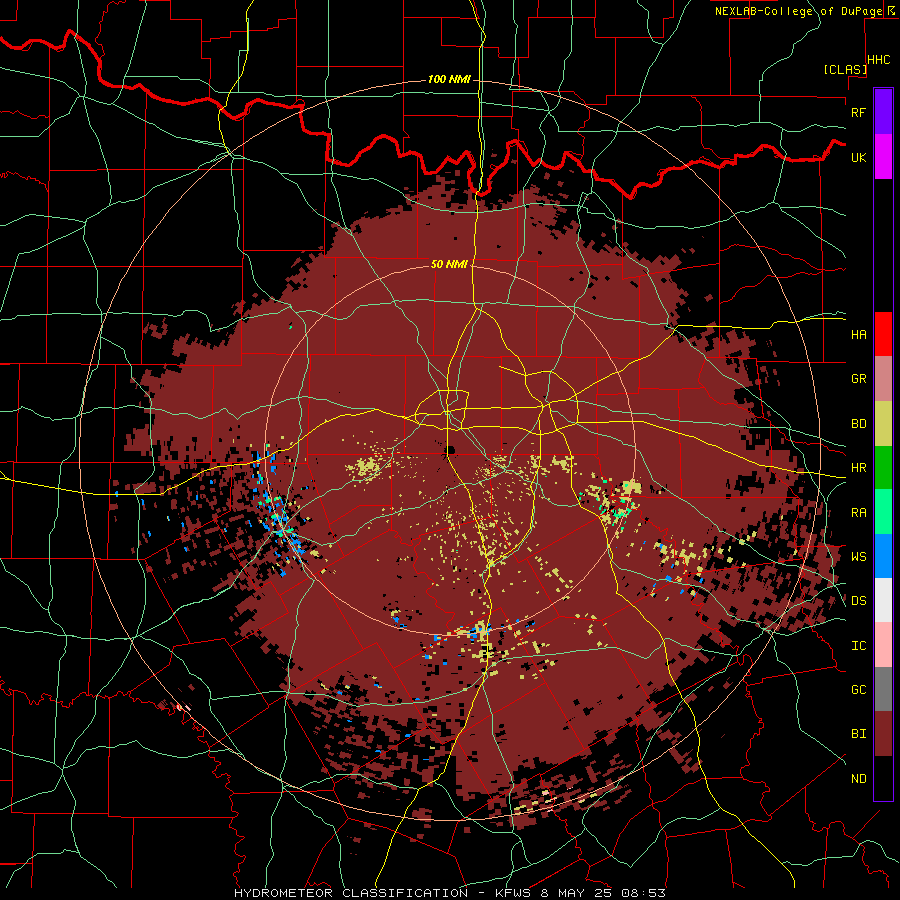Click the blue WS legend swatch
Viewport: 900px width, 900px height.
883,556
